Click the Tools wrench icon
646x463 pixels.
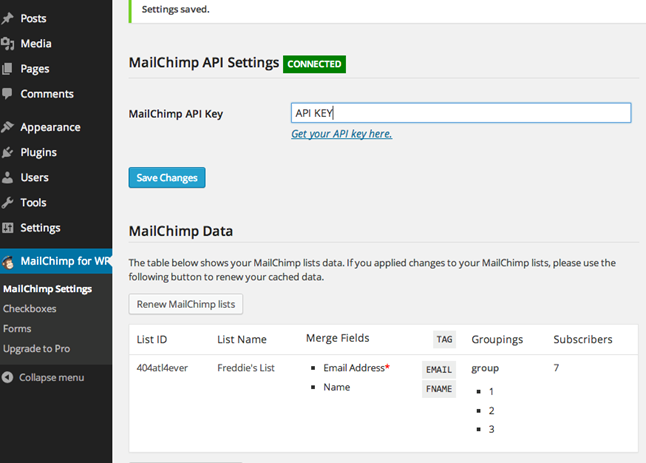(x=7, y=203)
